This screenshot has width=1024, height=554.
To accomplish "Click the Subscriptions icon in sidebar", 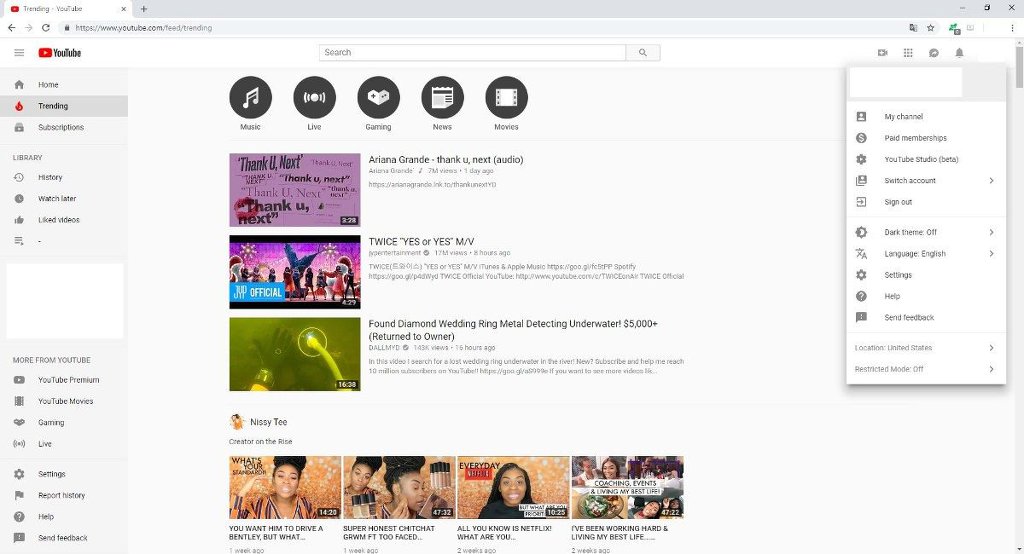I will 19,127.
